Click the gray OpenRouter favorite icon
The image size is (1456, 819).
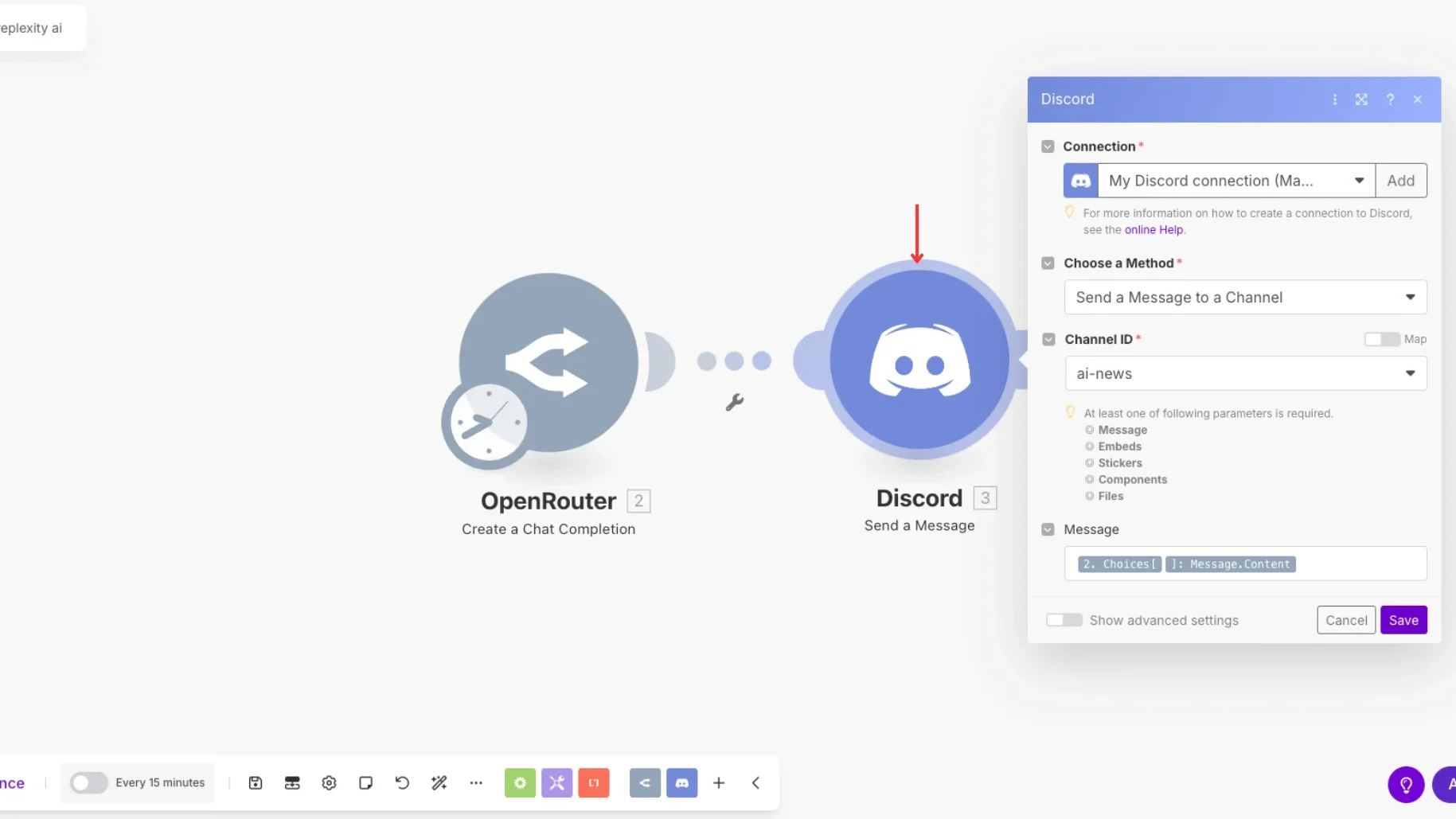tap(645, 783)
